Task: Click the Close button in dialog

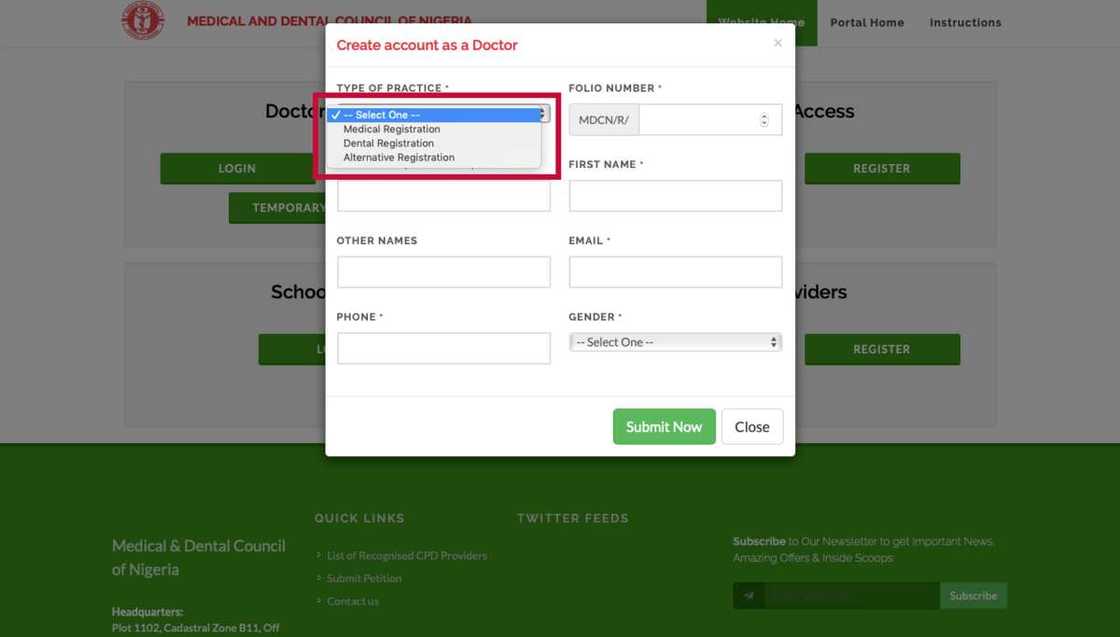Action: click(x=752, y=427)
